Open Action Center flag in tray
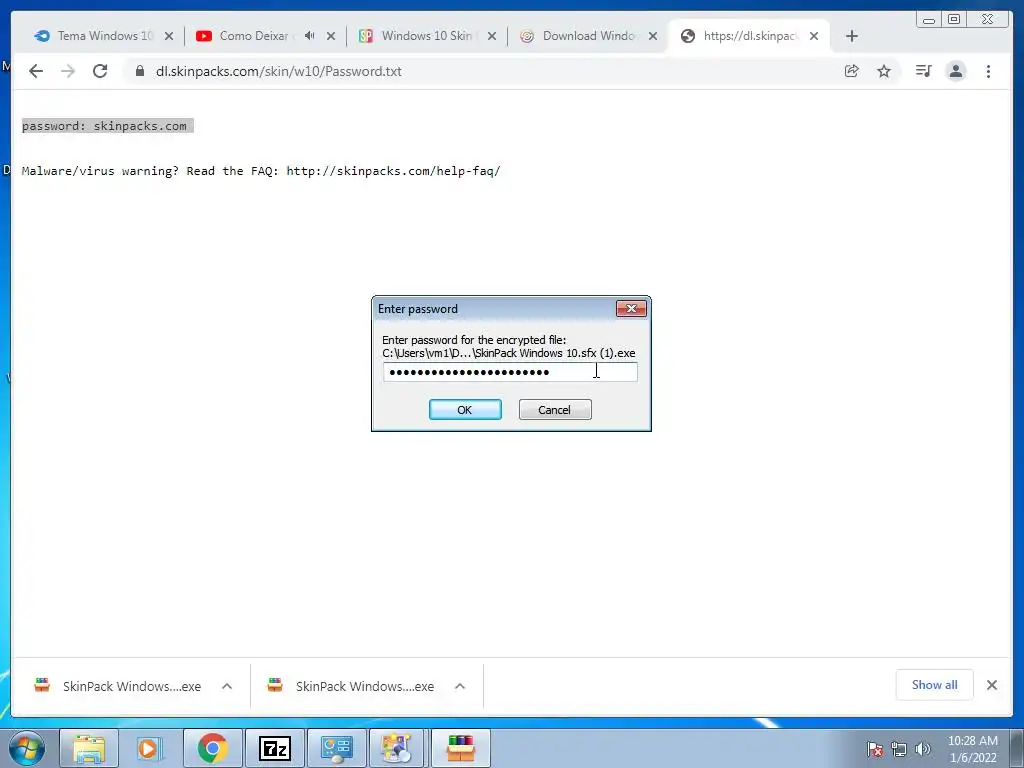The width and height of the screenshot is (1024, 768). point(875,749)
